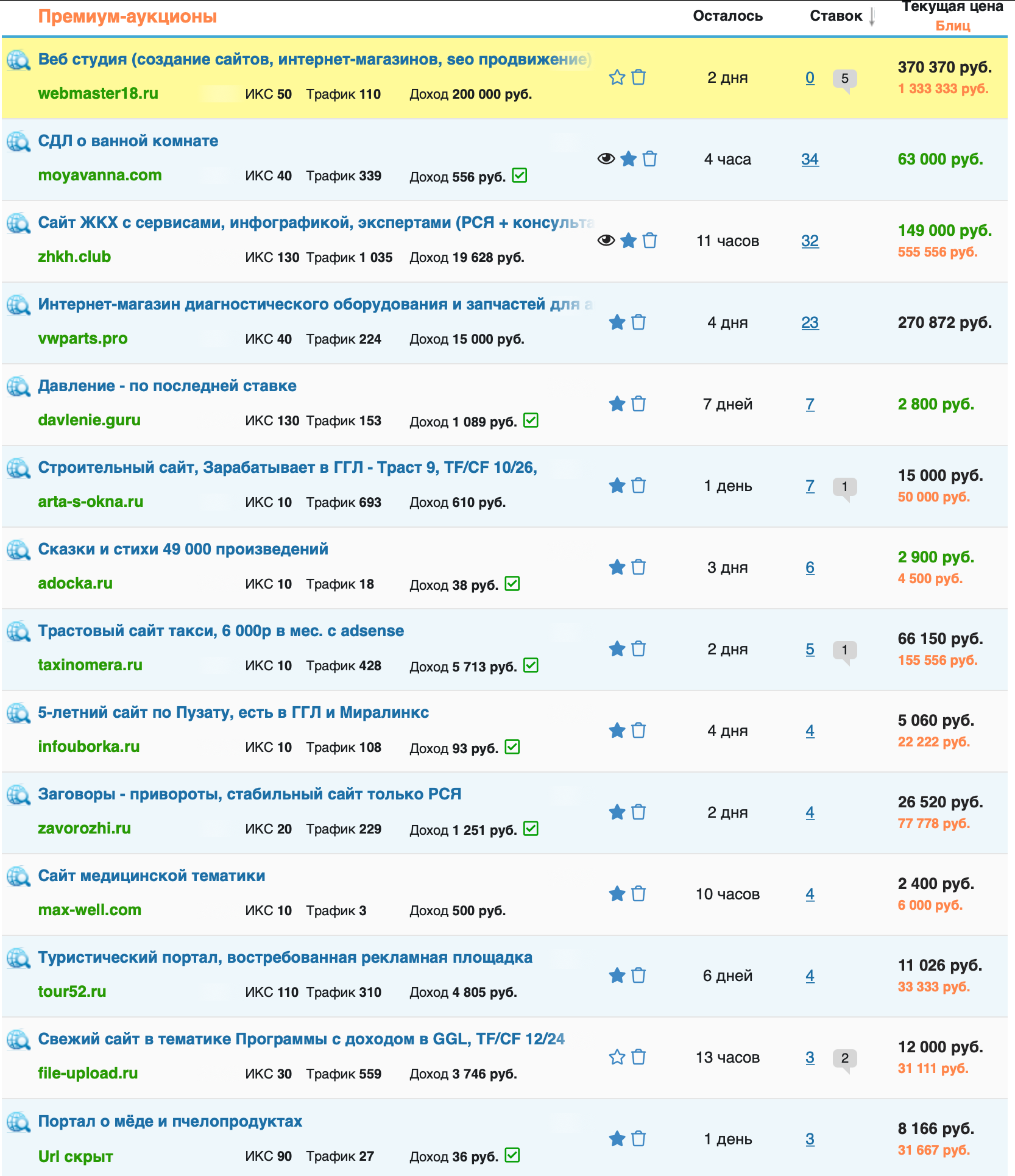Click the trash icon for davlenie.guru

pos(638,404)
